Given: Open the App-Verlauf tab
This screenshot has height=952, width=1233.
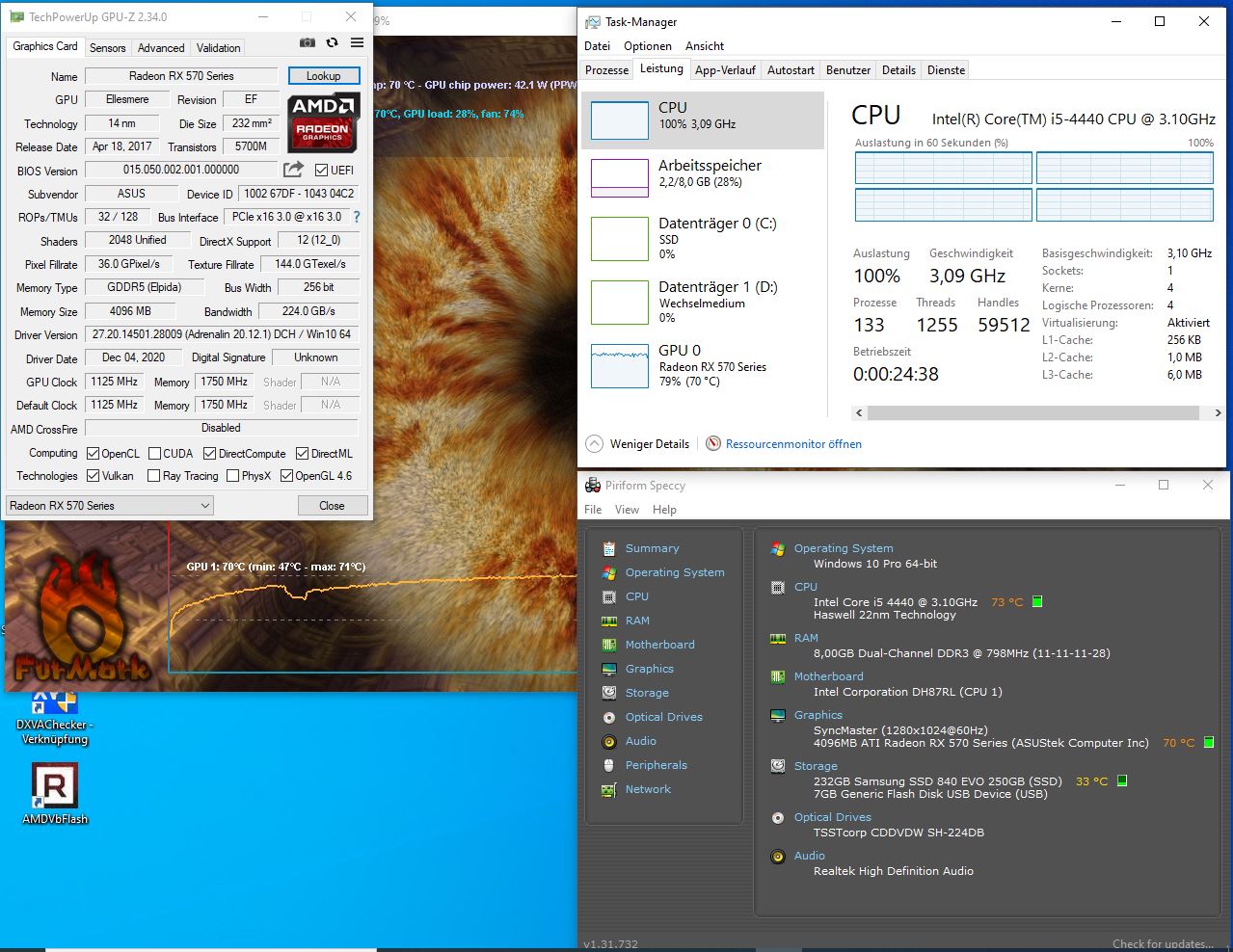Looking at the screenshot, I should tap(725, 70).
